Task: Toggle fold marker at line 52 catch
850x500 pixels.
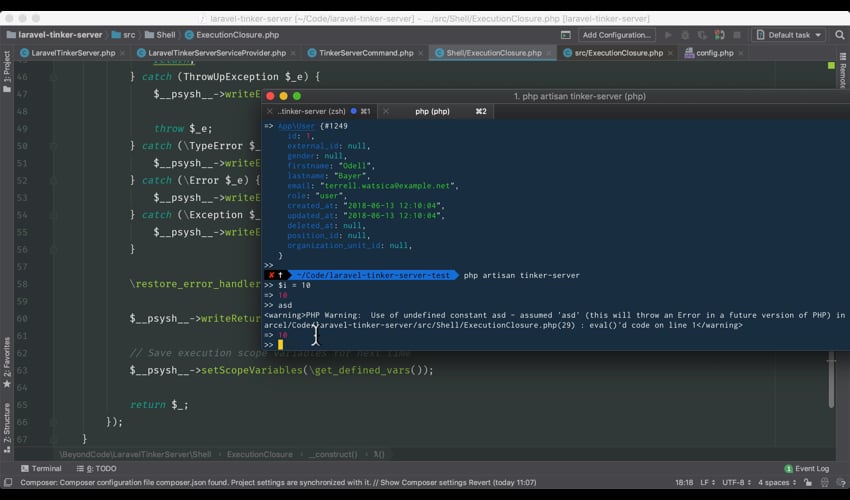Action: click(x=54, y=181)
